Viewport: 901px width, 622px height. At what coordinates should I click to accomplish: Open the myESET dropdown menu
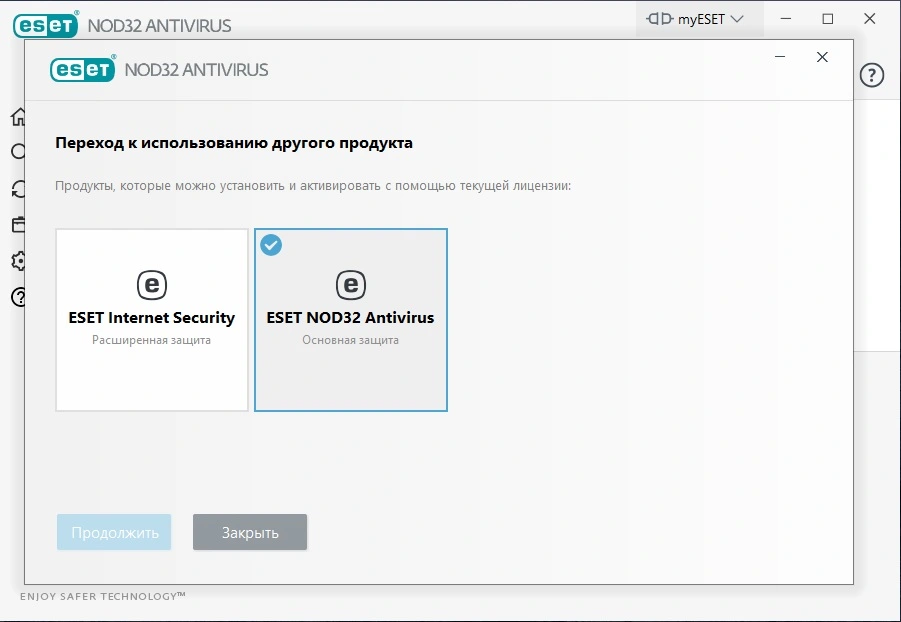[x=700, y=19]
